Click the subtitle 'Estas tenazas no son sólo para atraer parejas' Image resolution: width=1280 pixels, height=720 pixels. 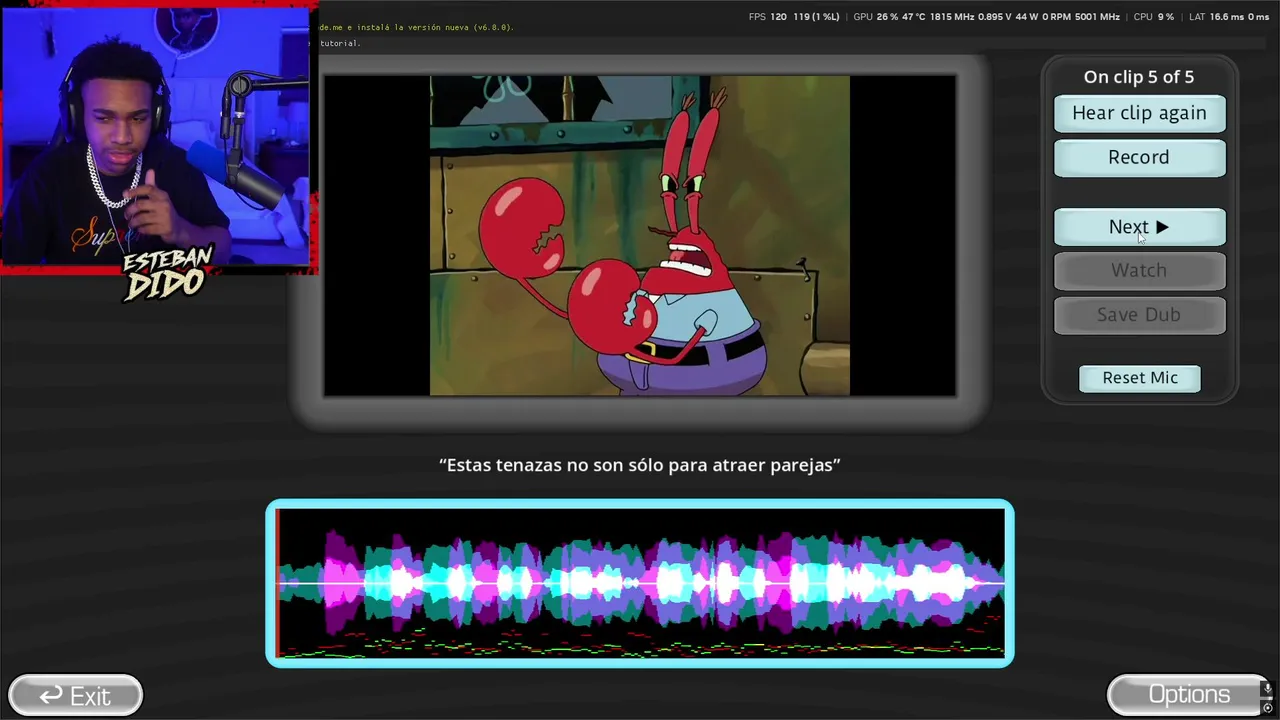click(x=640, y=465)
